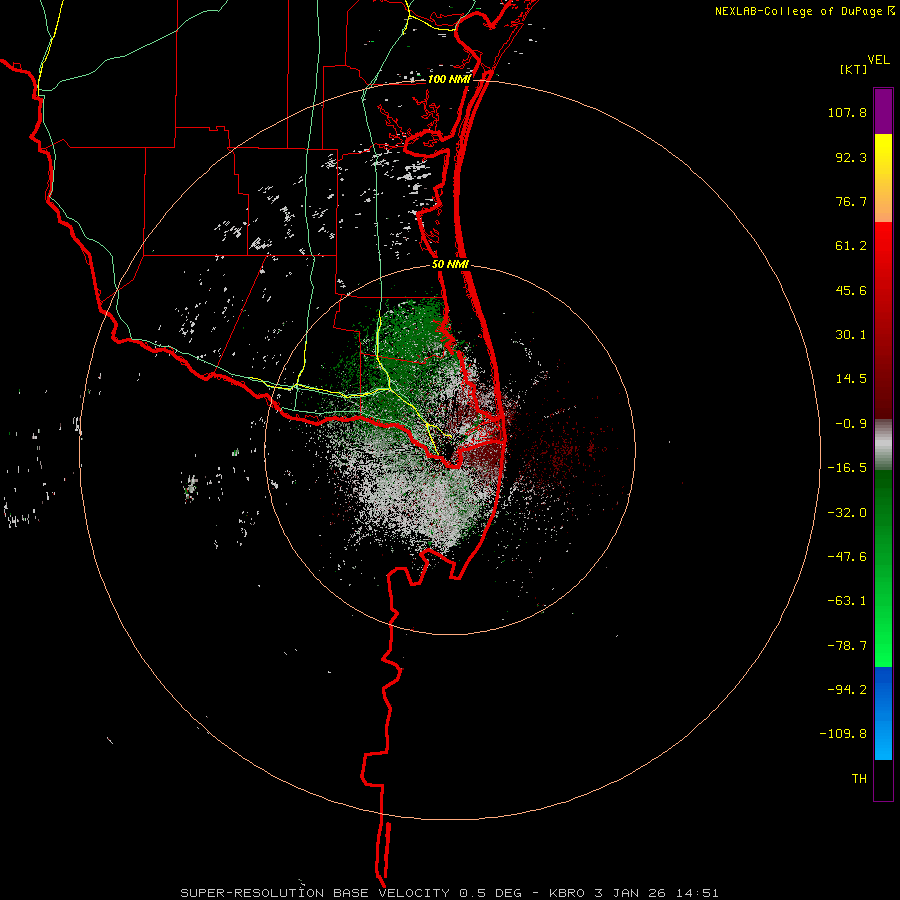Click the 76.7 value on velocity scale

point(851,201)
